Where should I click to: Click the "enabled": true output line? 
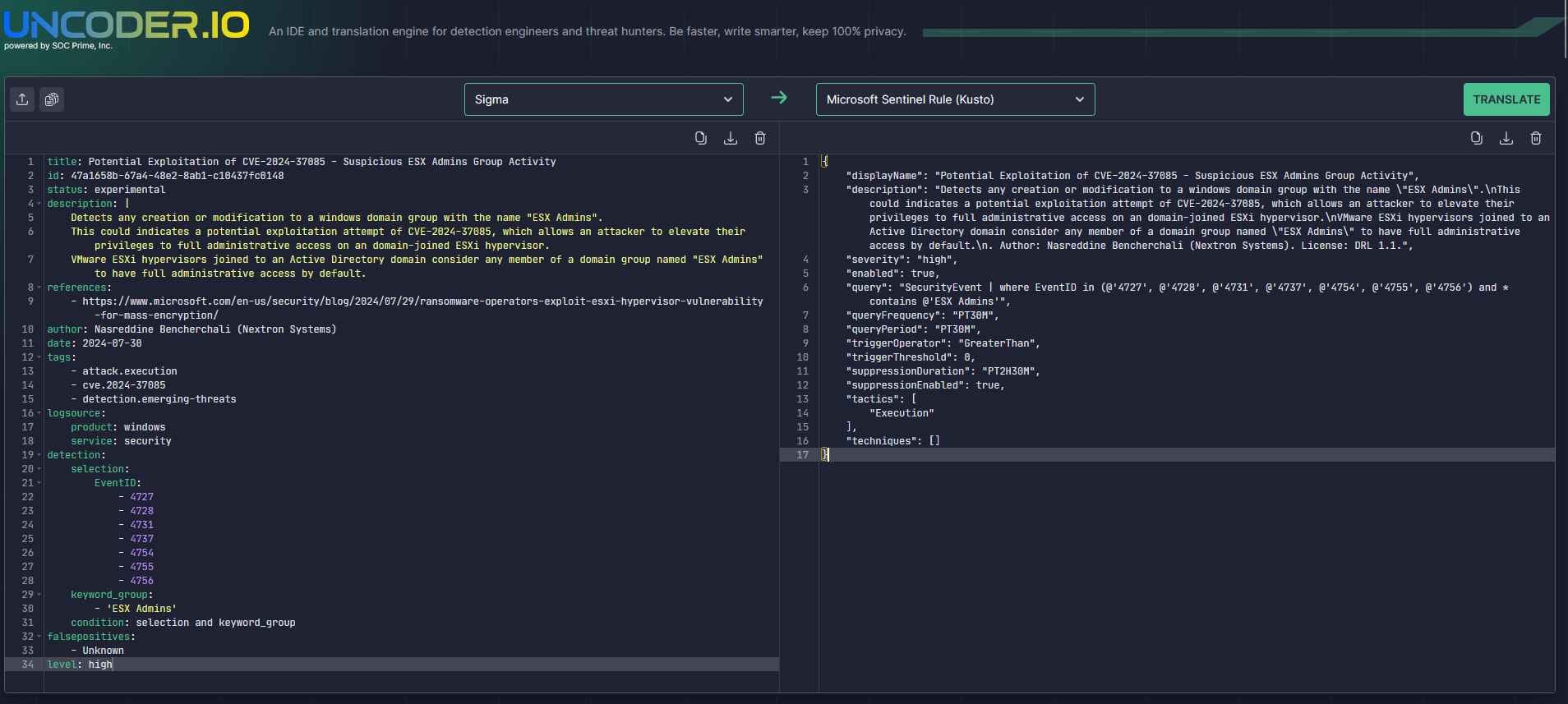(893, 274)
